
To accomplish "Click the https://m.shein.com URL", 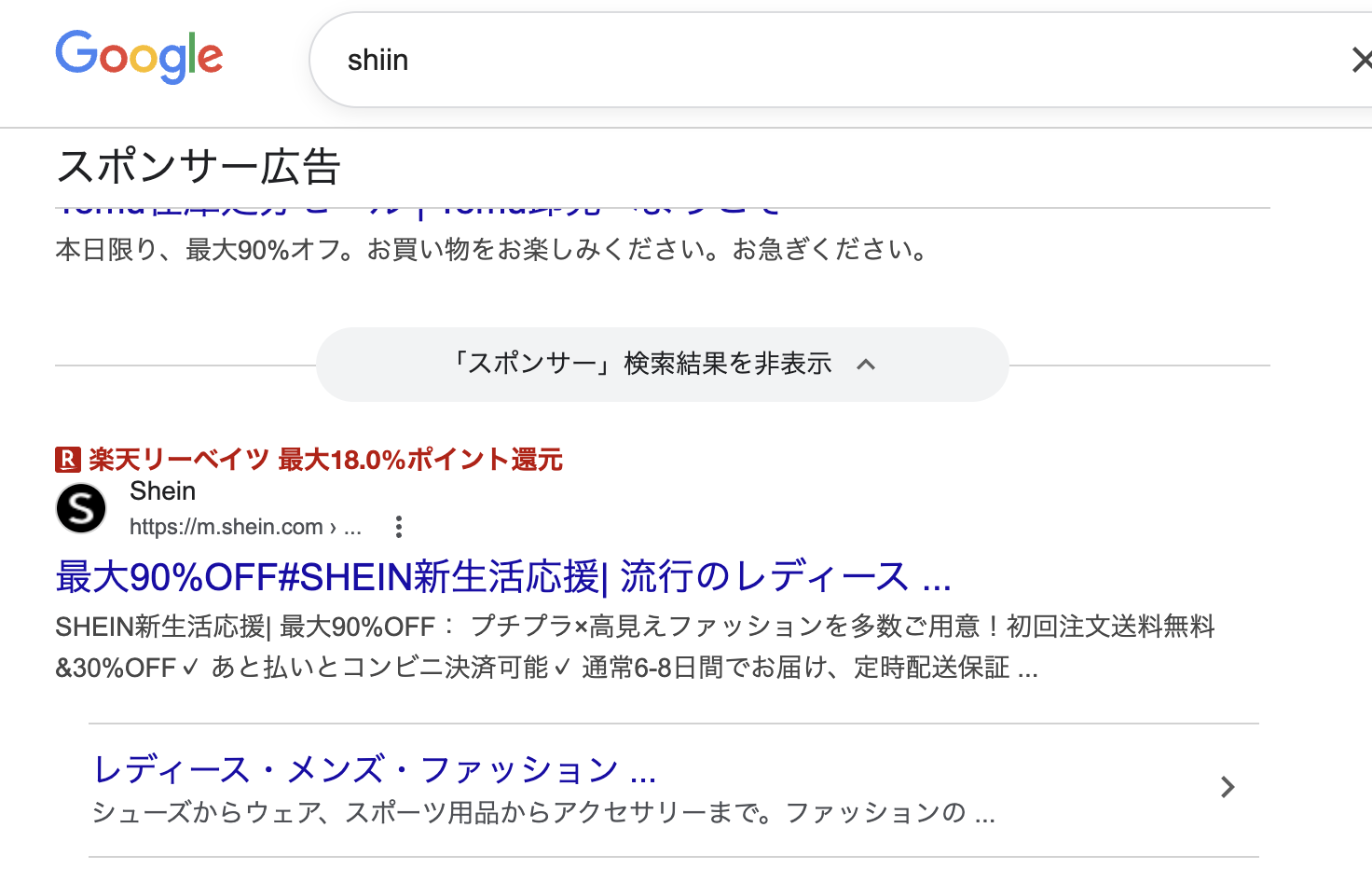I will [226, 527].
